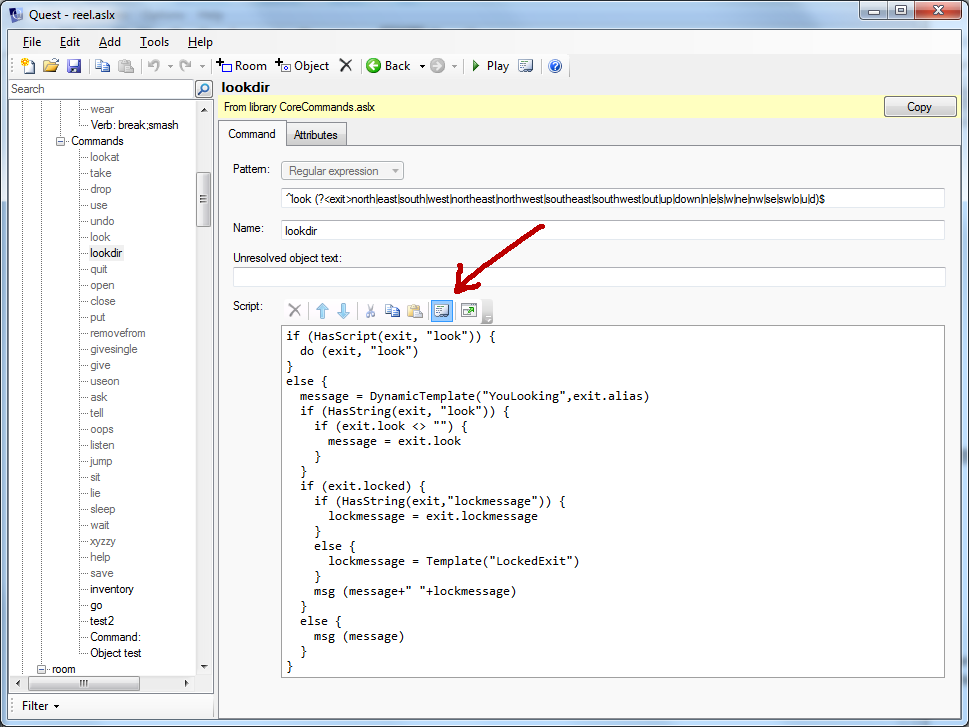
Task: Collapse the room tree node
Action: [42, 669]
